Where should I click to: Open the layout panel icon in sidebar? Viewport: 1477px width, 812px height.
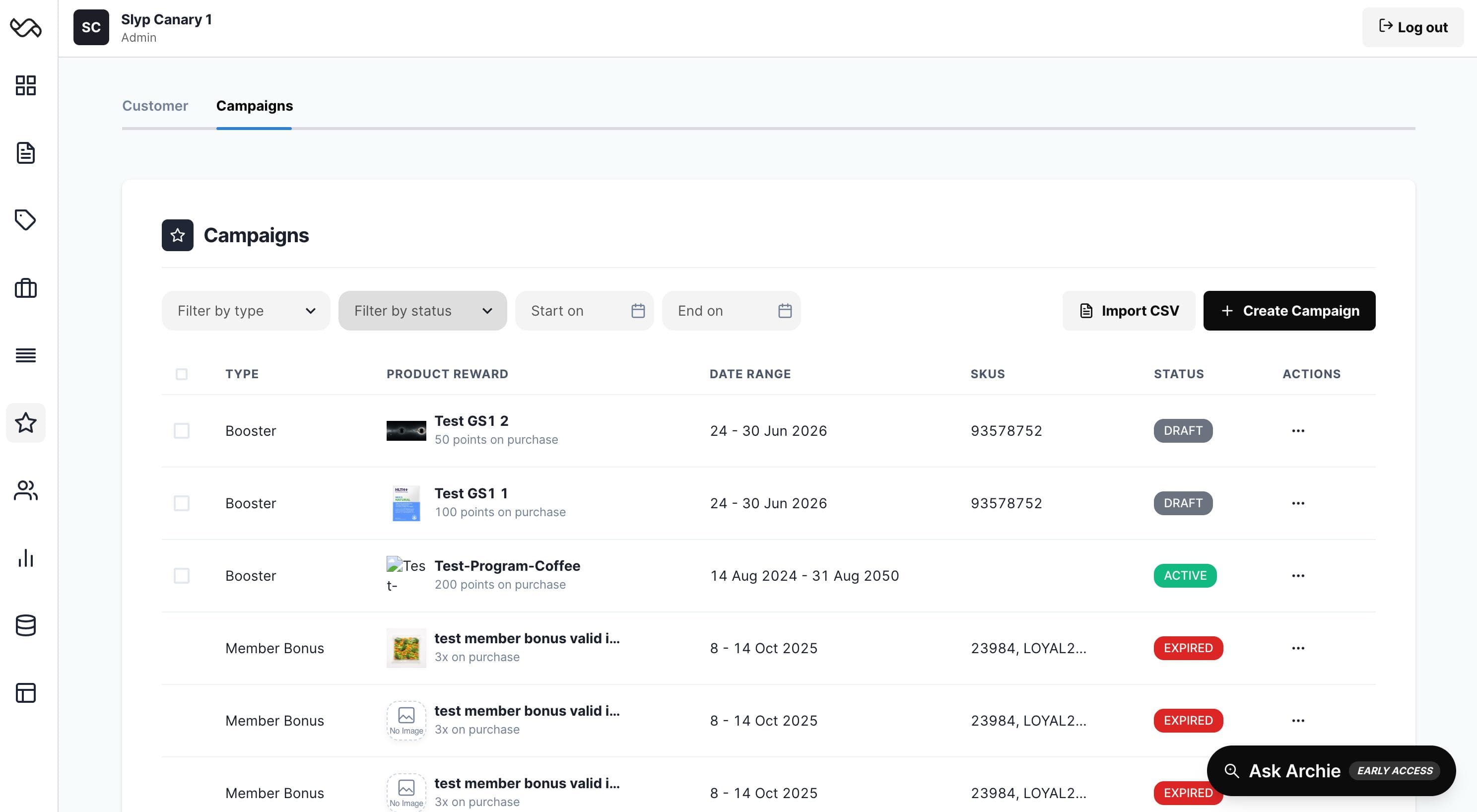point(26,693)
